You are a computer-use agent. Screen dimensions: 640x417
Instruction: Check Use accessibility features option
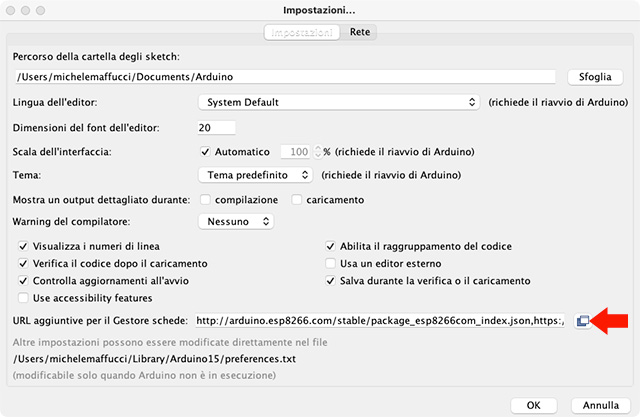point(24,298)
